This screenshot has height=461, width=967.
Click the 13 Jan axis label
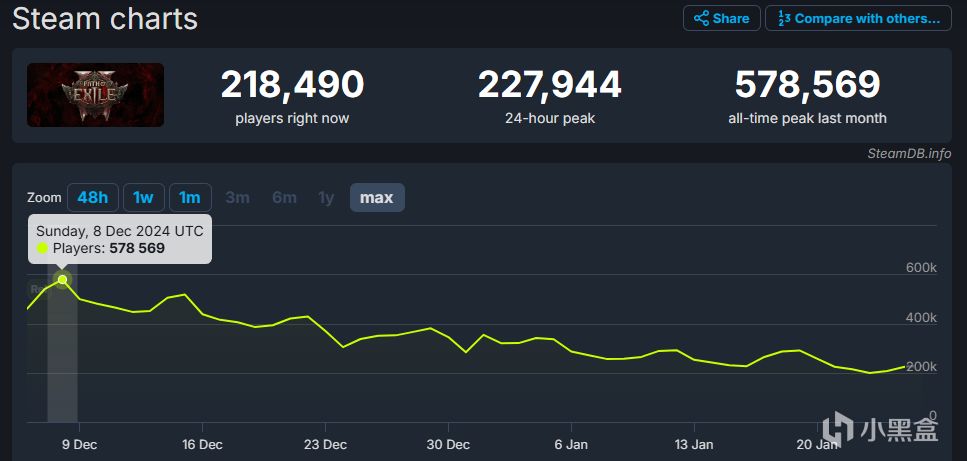coord(694,444)
